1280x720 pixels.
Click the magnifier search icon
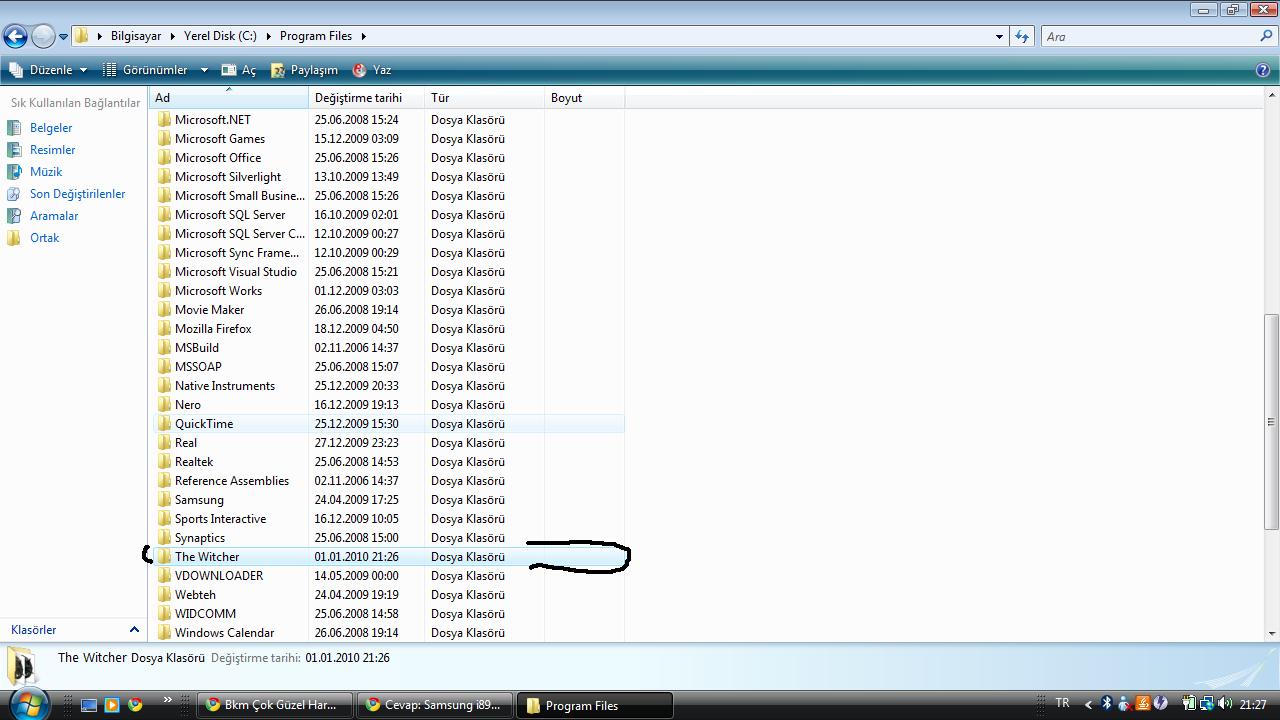point(1267,37)
